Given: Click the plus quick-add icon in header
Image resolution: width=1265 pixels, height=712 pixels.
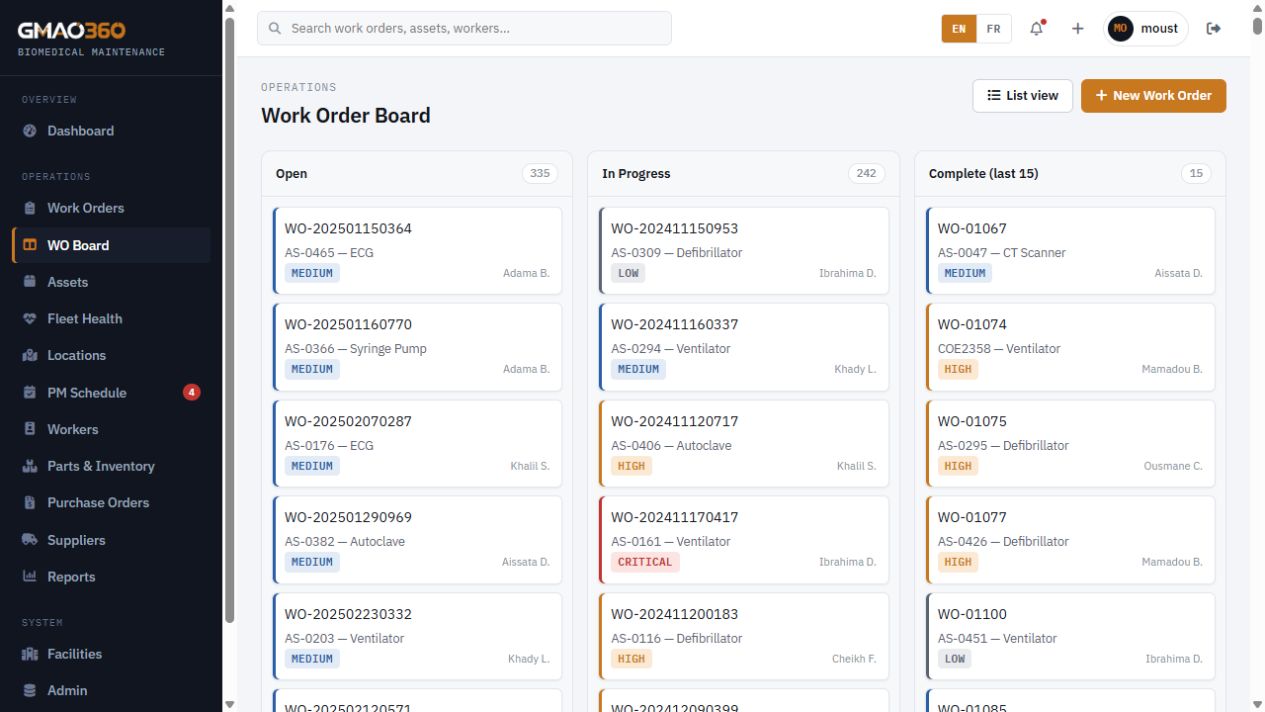Looking at the screenshot, I should [1077, 28].
